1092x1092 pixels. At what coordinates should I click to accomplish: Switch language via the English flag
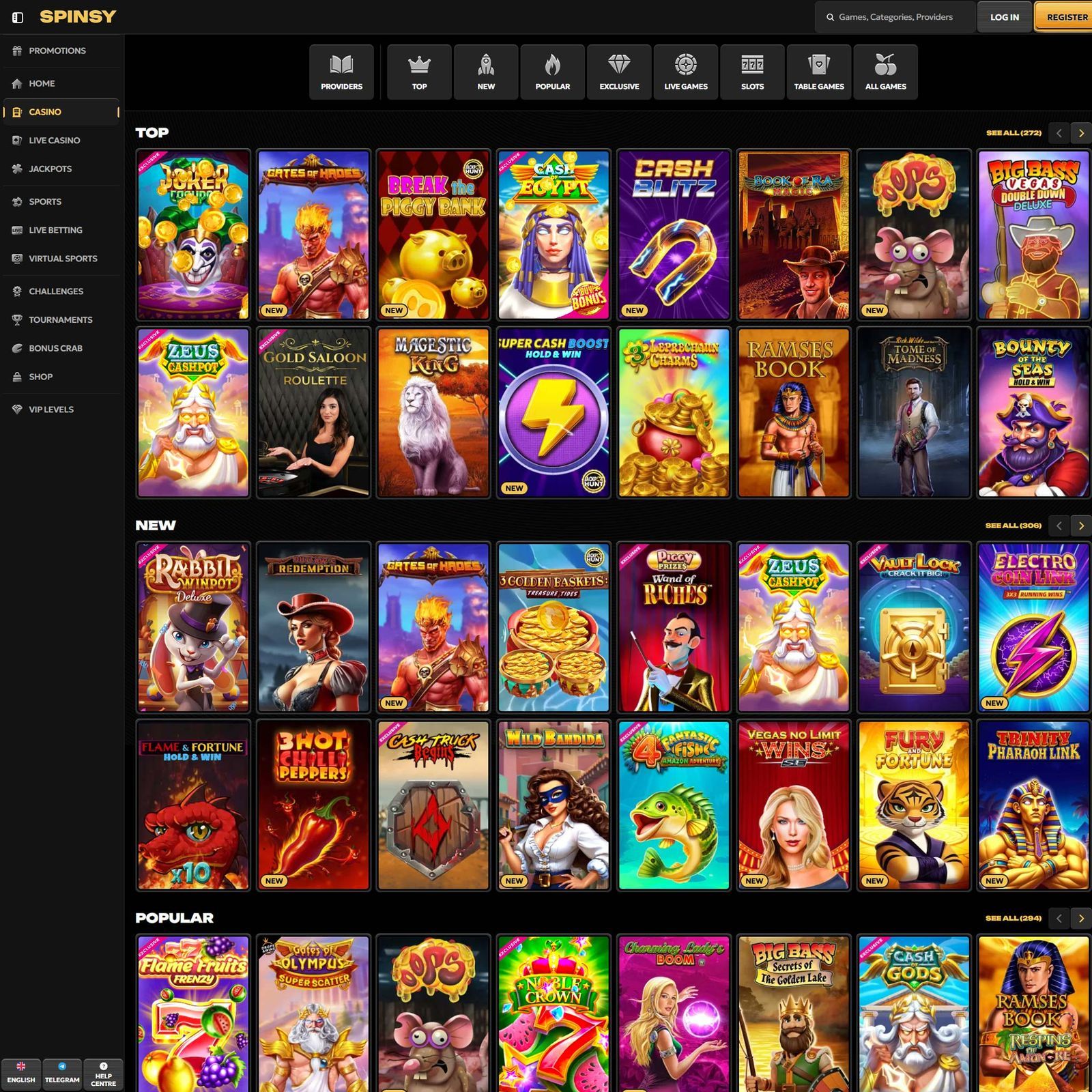click(x=21, y=1074)
